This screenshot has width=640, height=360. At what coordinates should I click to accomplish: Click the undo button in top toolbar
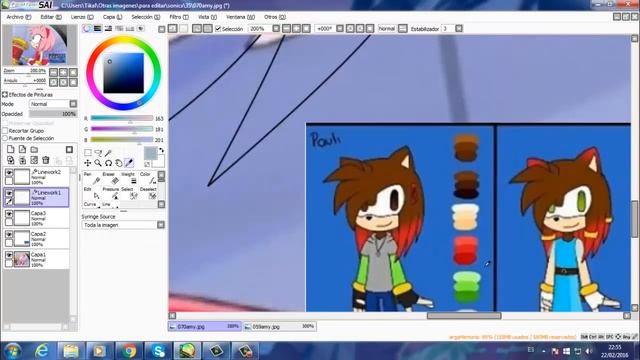click(x=173, y=29)
